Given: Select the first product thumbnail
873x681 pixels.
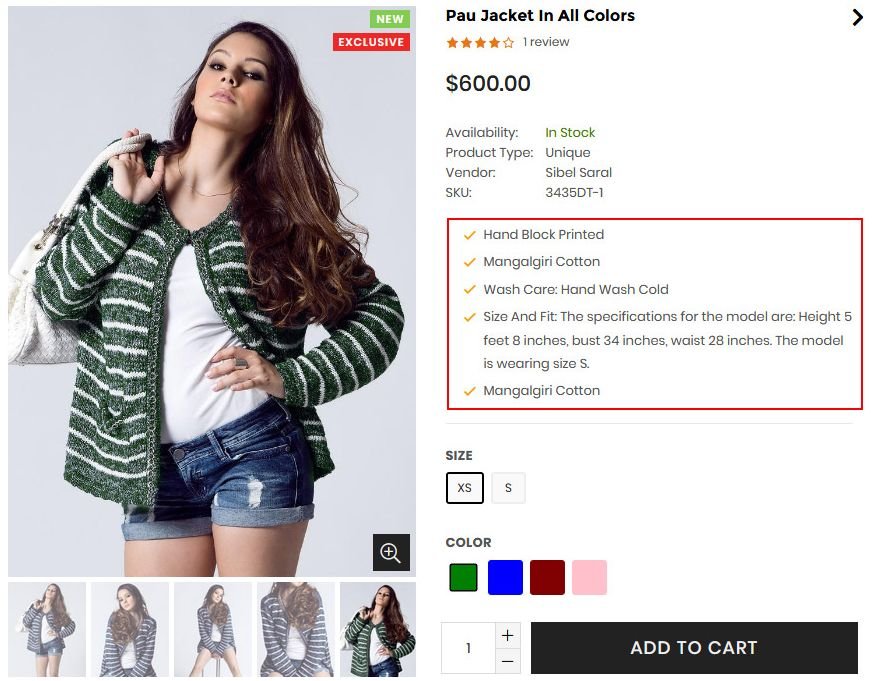Looking at the screenshot, I should click(x=47, y=630).
